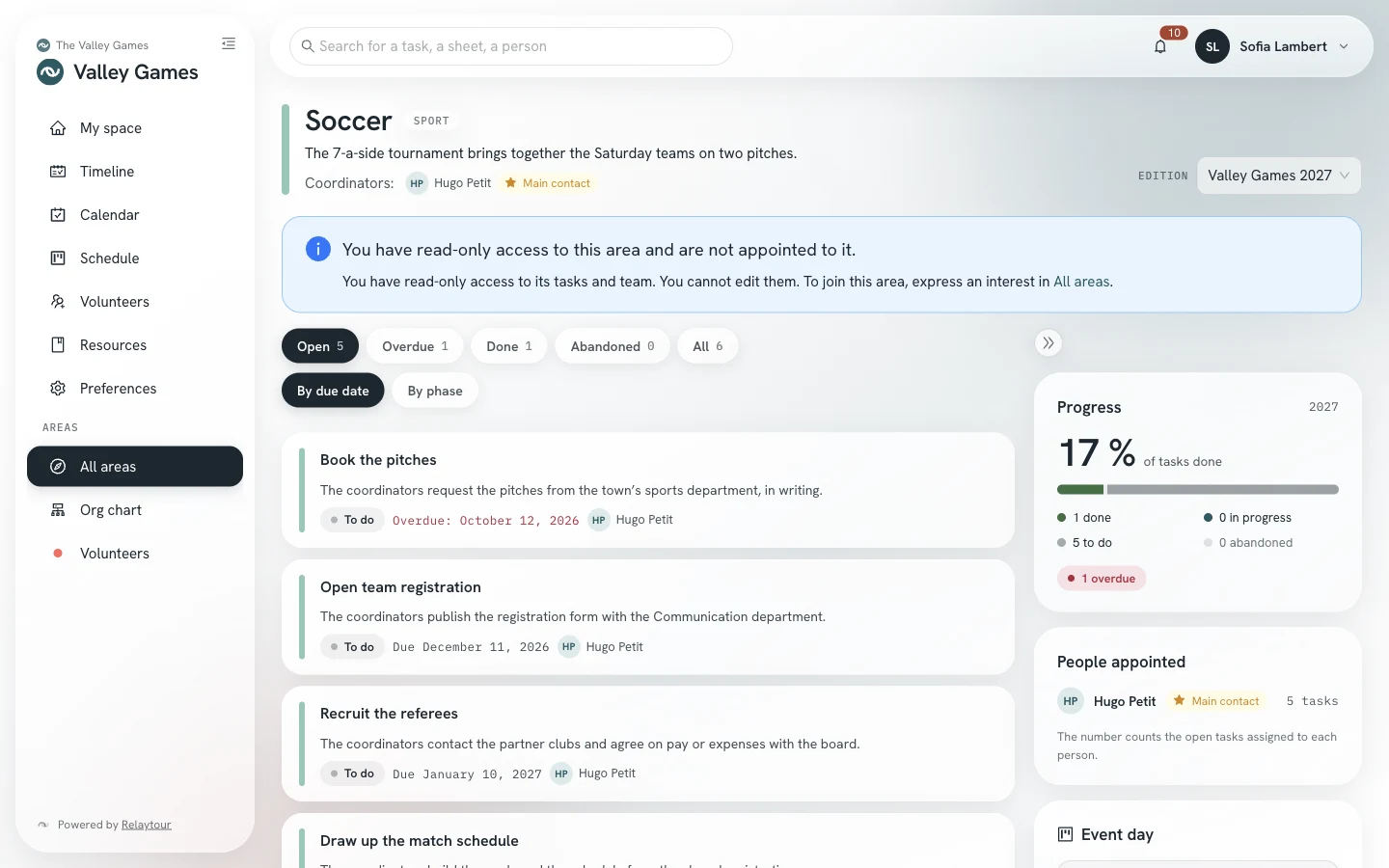
Task: Open notifications bell icon
Action: (x=1160, y=46)
